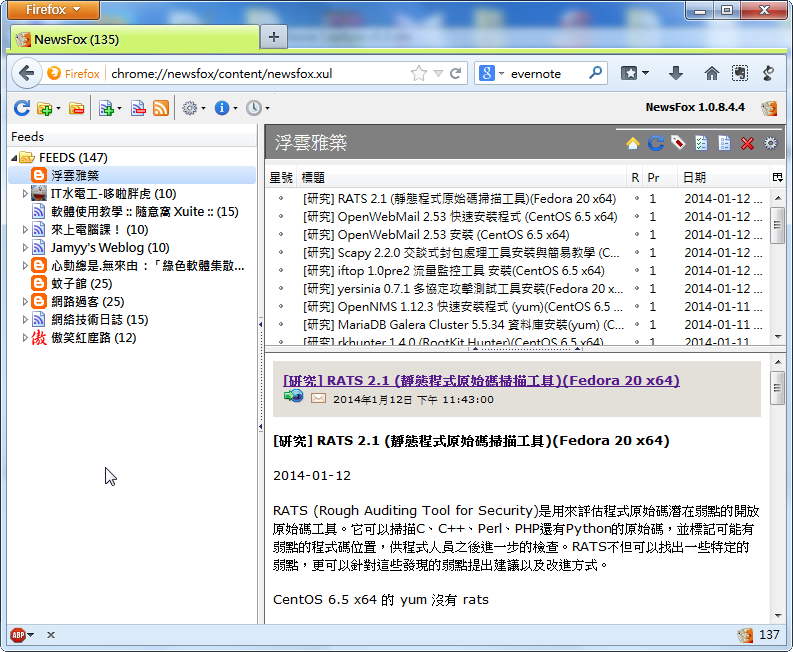Click the delete folder icon
The image size is (793, 652).
click(76, 108)
